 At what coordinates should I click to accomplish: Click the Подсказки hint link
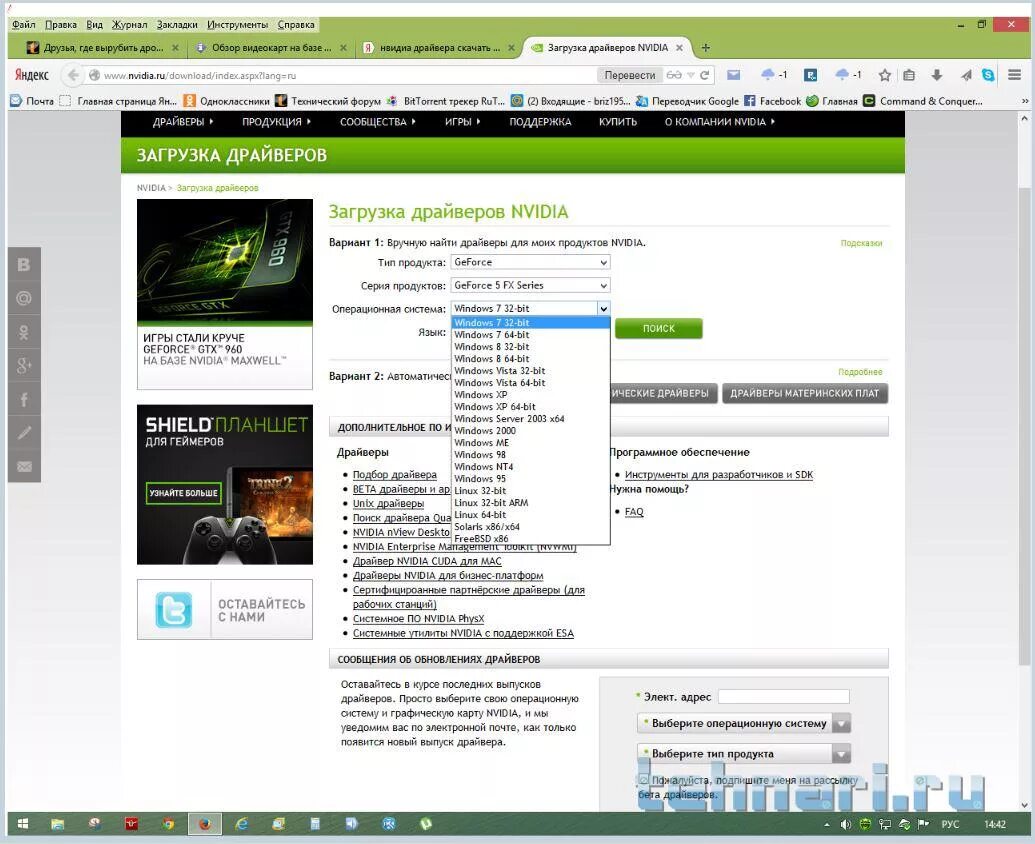tap(861, 243)
